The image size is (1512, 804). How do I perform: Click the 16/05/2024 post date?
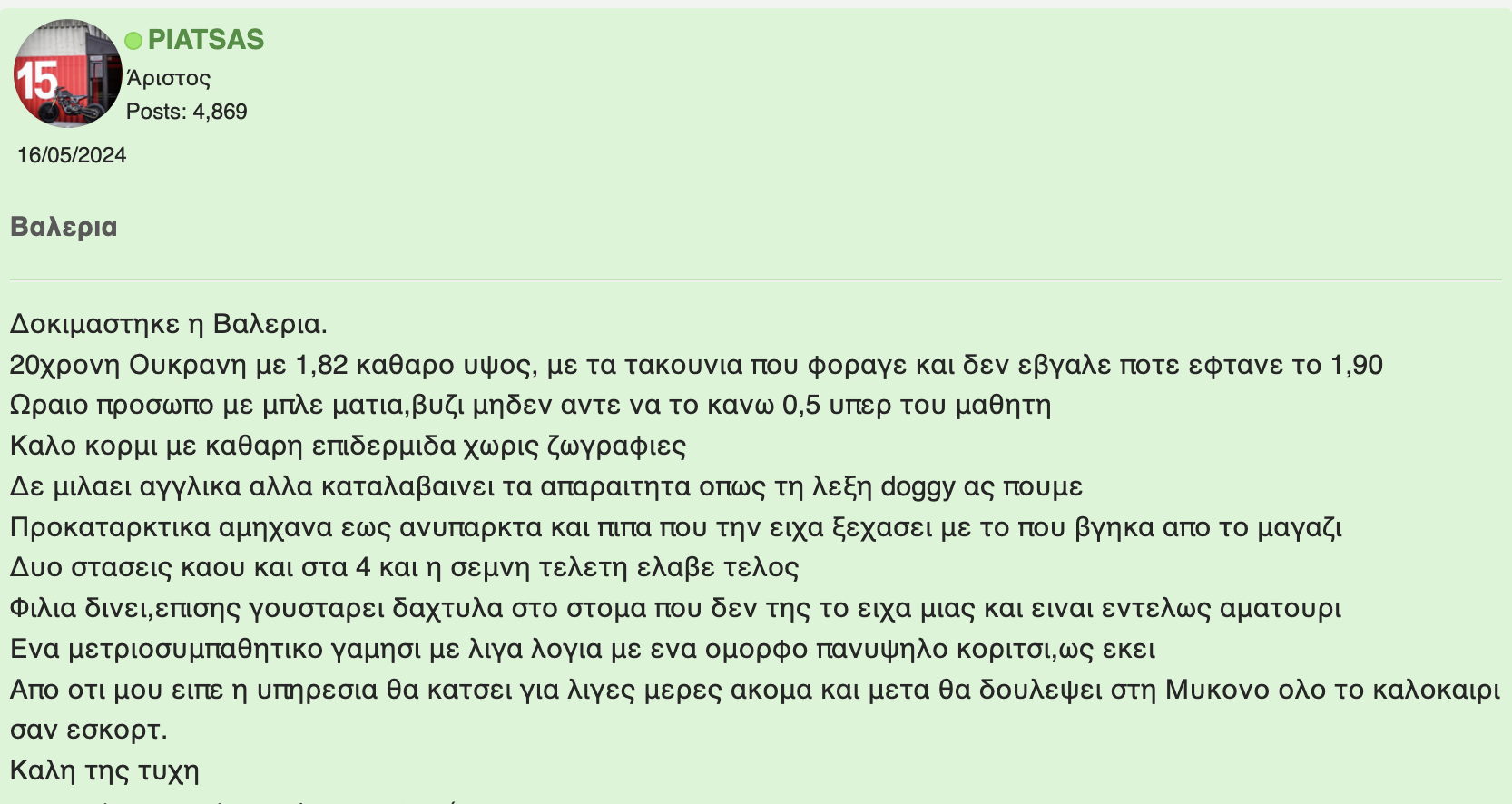tap(72, 155)
